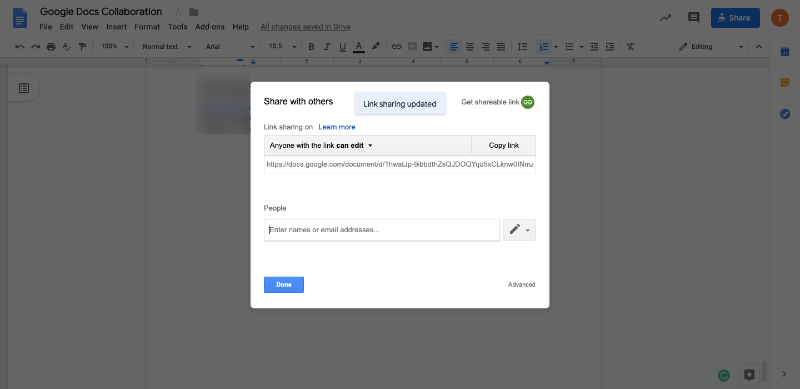
Task: Click the Done button
Action: click(x=284, y=285)
